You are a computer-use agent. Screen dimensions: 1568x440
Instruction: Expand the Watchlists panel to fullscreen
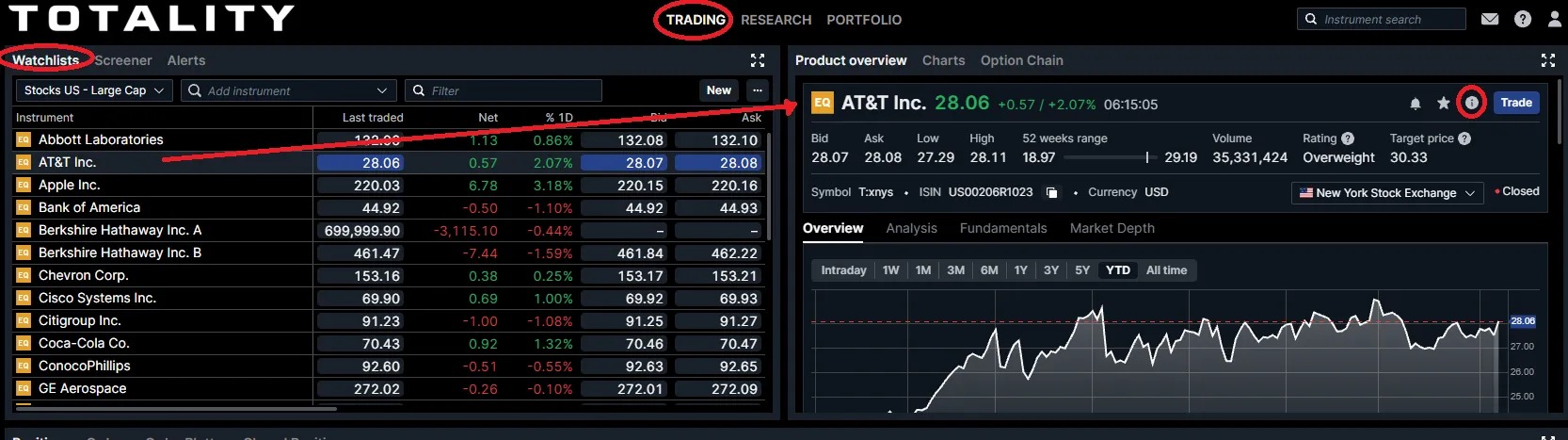click(x=758, y=60)
